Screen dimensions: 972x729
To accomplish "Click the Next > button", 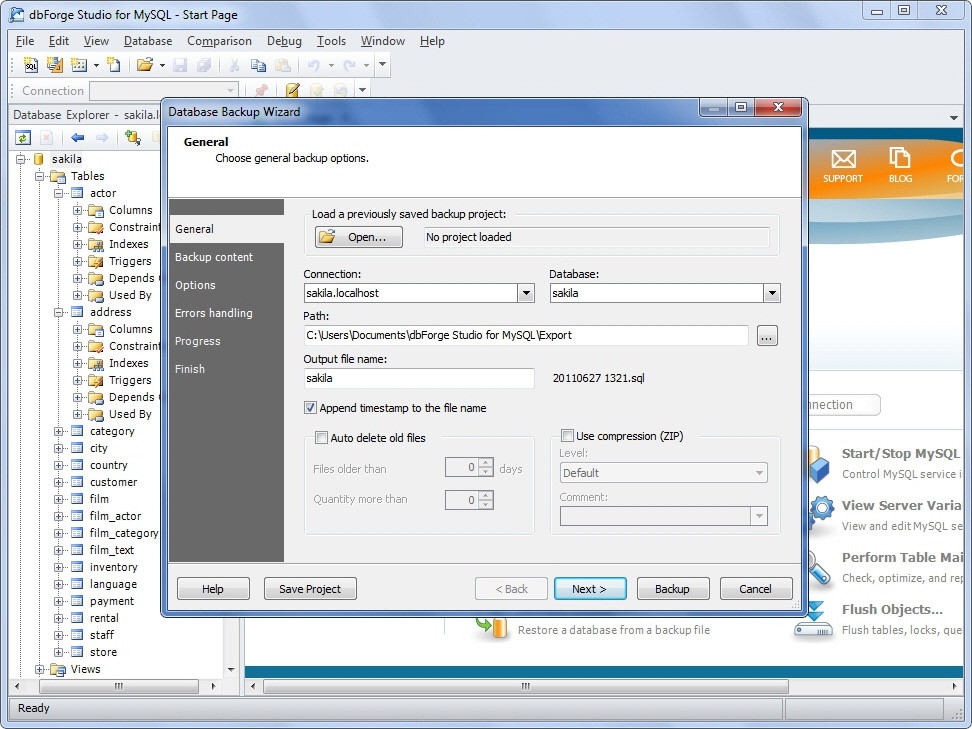I will [590, 589].
